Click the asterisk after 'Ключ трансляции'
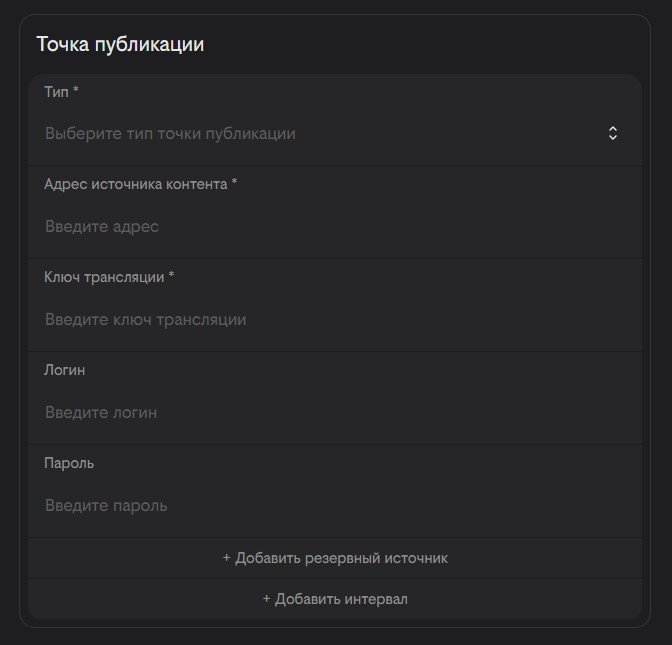The width and height of the screenshot is (672, 645). (x=171, y=277)
